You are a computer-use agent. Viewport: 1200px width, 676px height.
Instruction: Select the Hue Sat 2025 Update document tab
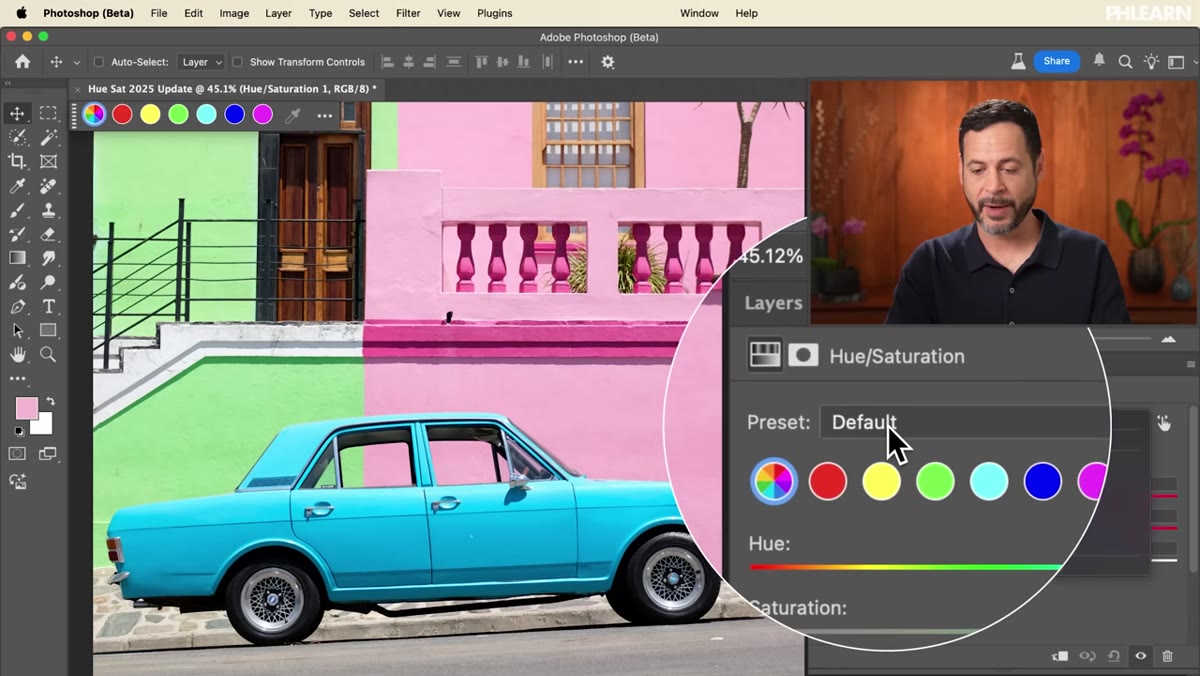point(232,89)
